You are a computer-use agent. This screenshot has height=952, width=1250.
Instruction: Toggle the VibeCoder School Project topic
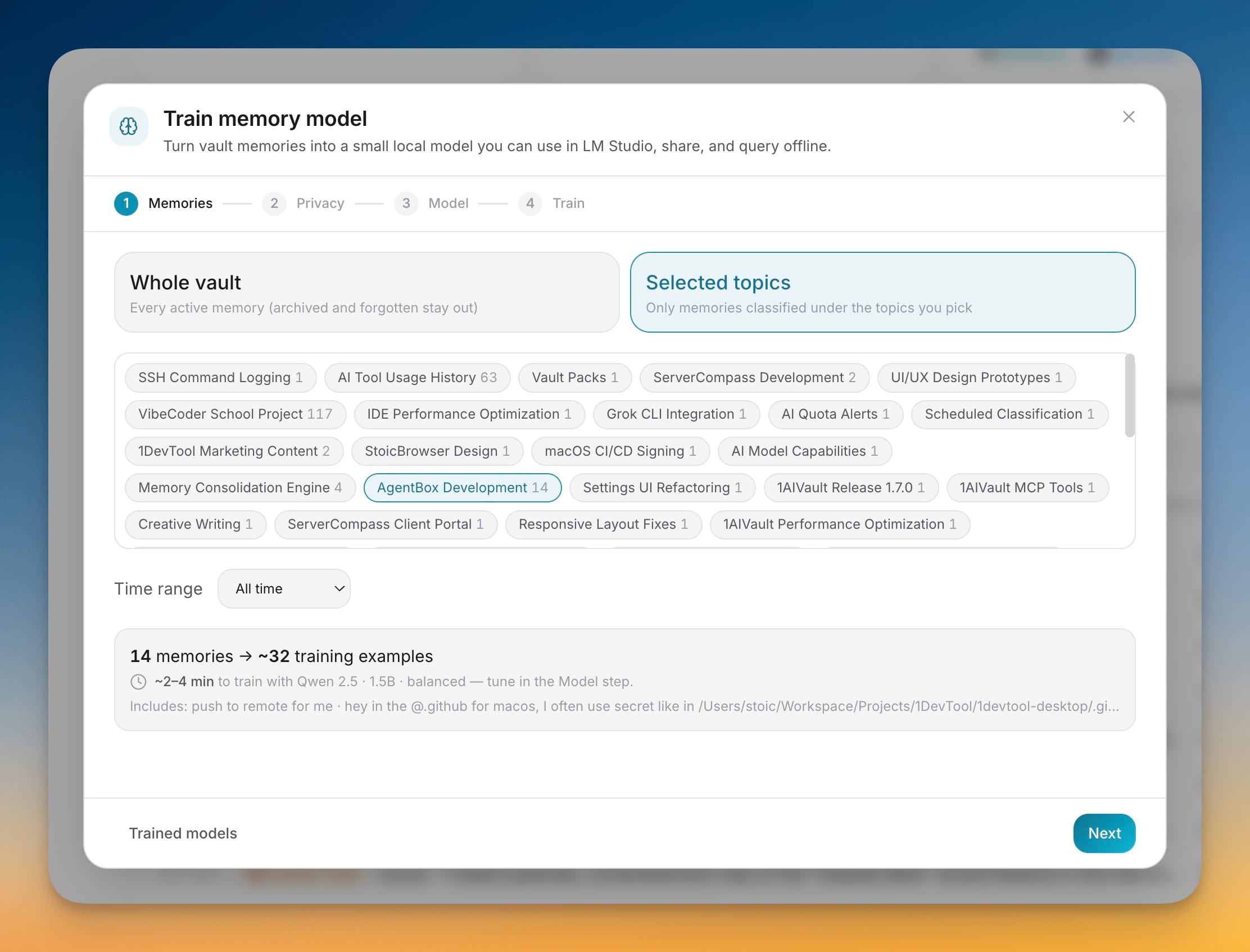pos(235,414)
